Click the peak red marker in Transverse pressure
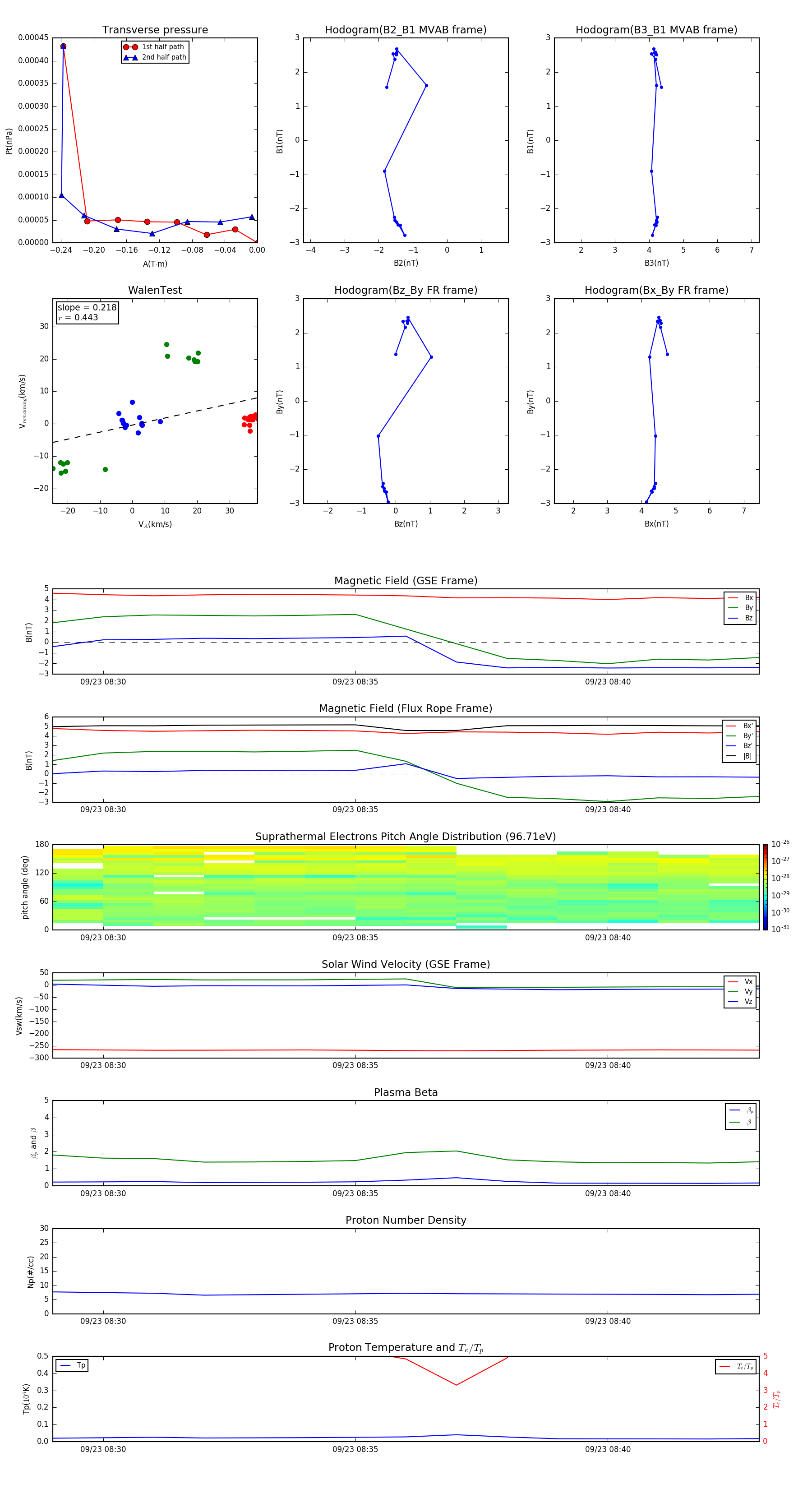 coord(63,46)
